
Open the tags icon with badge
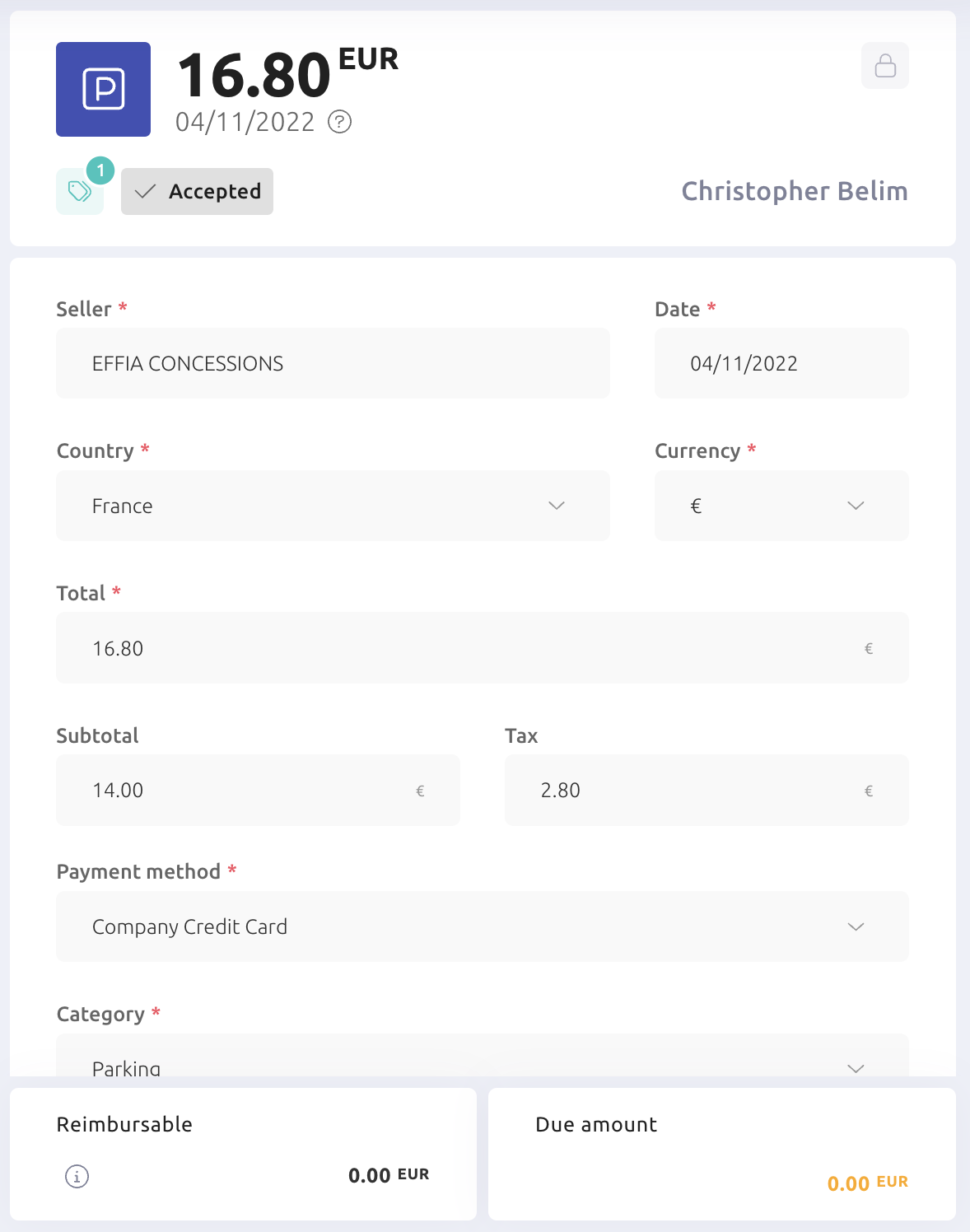pyautogui.click(x=80, y=191)
